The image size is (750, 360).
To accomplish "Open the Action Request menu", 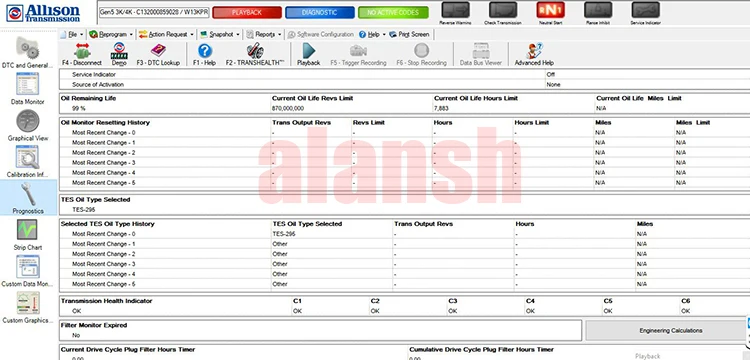I will point(167,34).
